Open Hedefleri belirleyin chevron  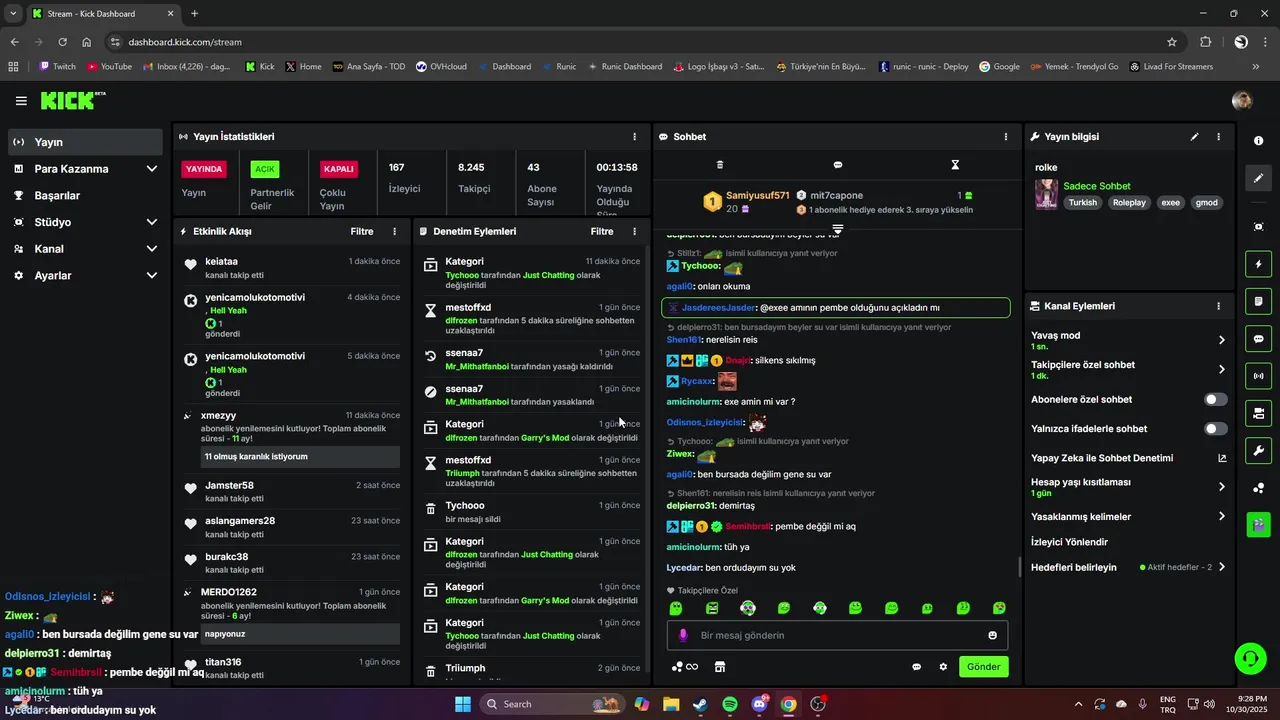(1221, 567)
